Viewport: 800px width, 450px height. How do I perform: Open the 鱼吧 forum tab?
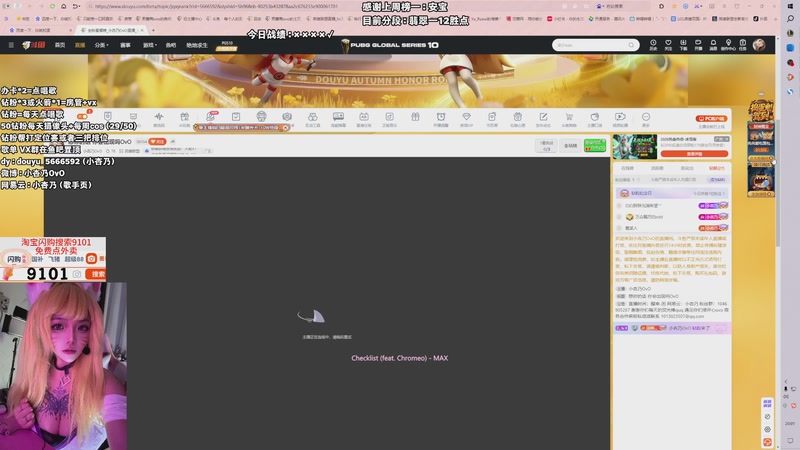point(171,45)
